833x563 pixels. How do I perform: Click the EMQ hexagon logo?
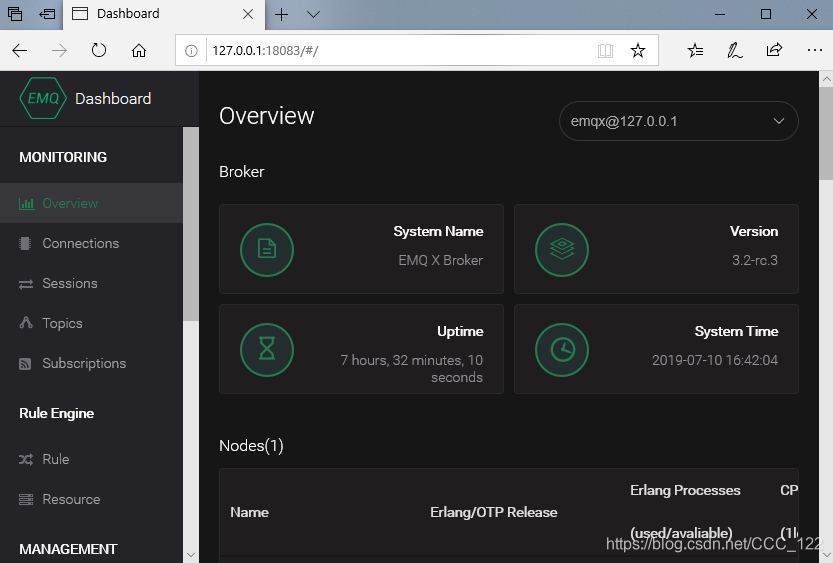click(42, 98)
